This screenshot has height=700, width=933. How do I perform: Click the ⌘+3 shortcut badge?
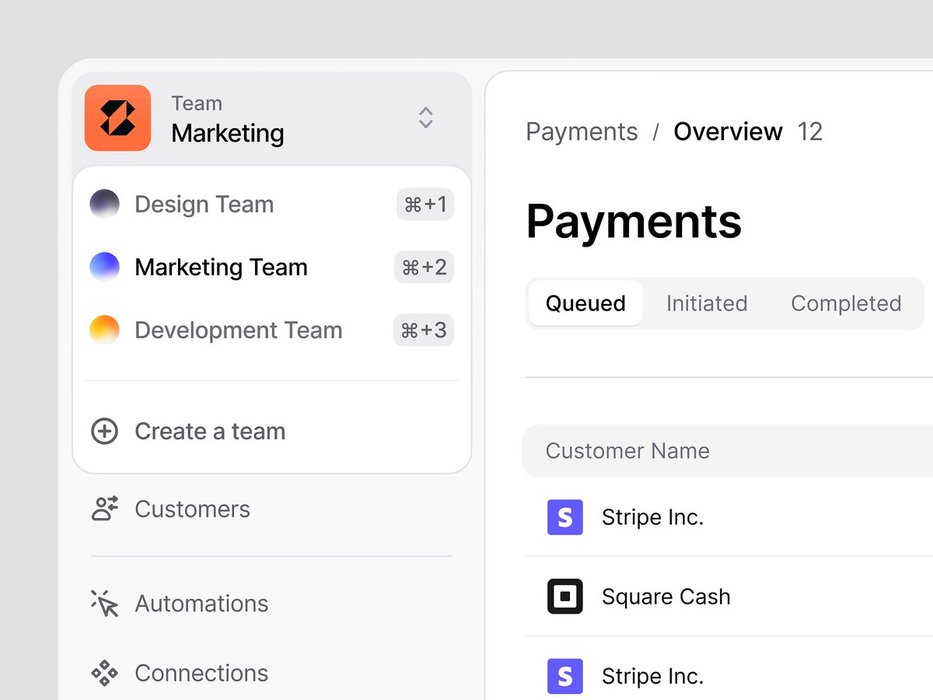pyautogui.click(x=423, y=330)
